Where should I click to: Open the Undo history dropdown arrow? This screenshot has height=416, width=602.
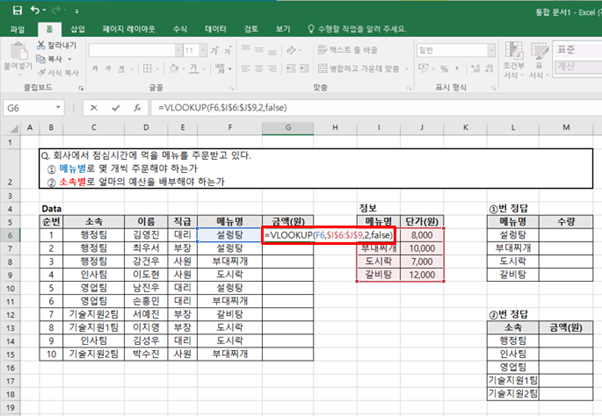pyautogui.click(x=45, y=10)
